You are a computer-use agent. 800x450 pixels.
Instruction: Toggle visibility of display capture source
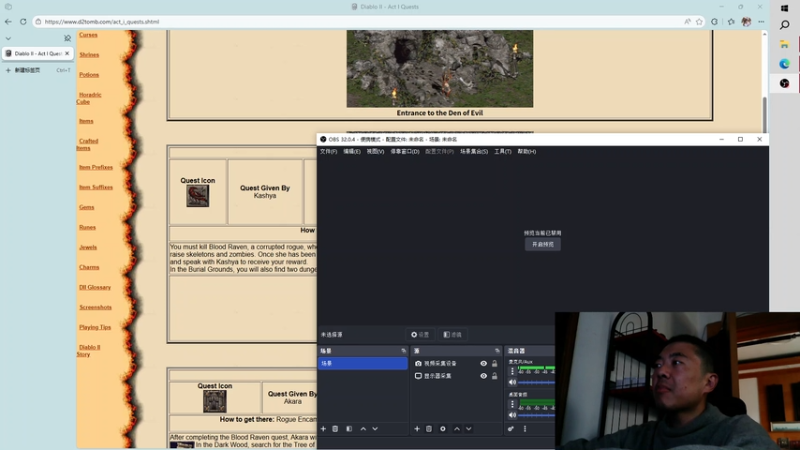coord(483,376)
